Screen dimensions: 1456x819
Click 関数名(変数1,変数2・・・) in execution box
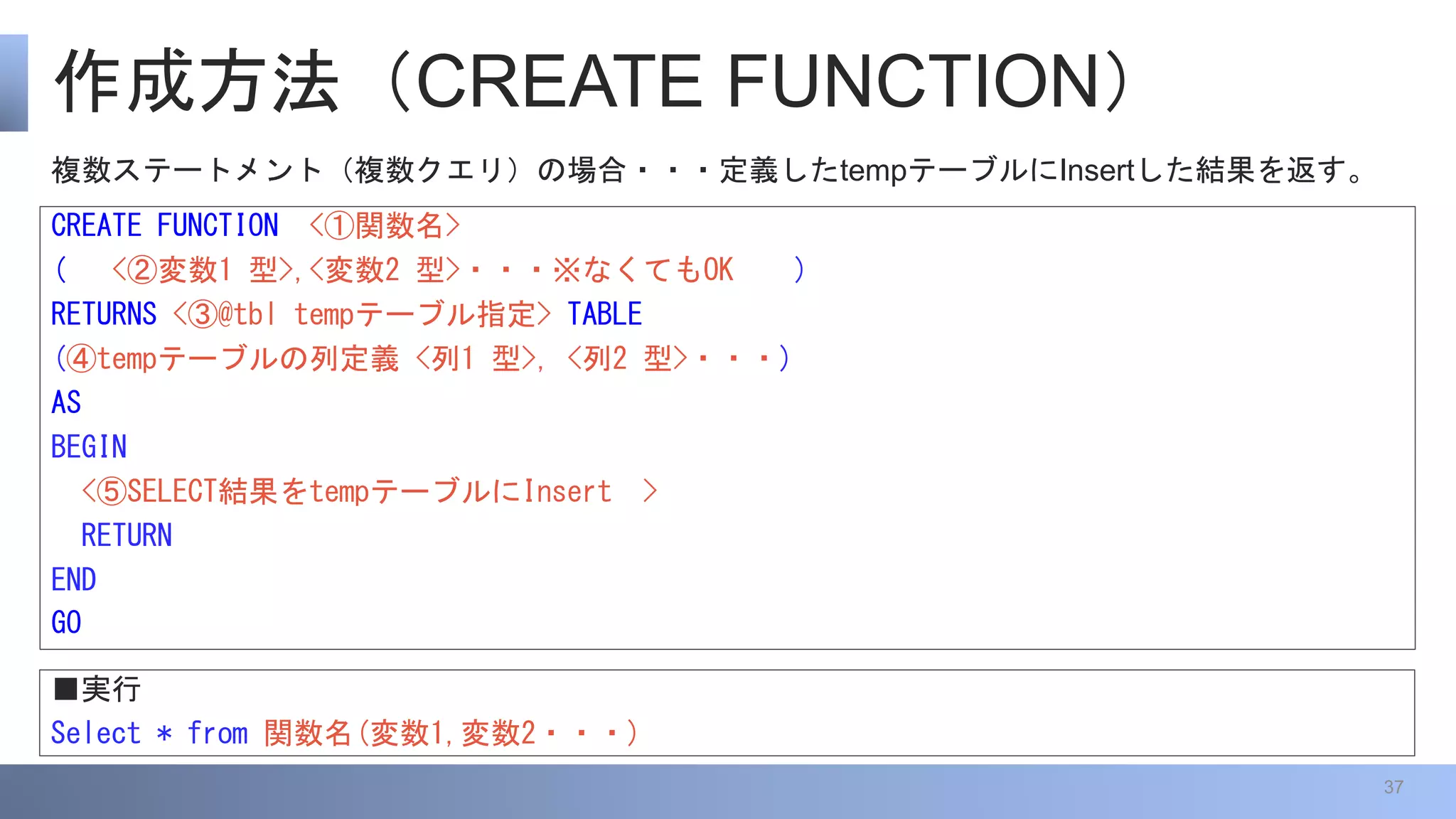pos(451,733)
